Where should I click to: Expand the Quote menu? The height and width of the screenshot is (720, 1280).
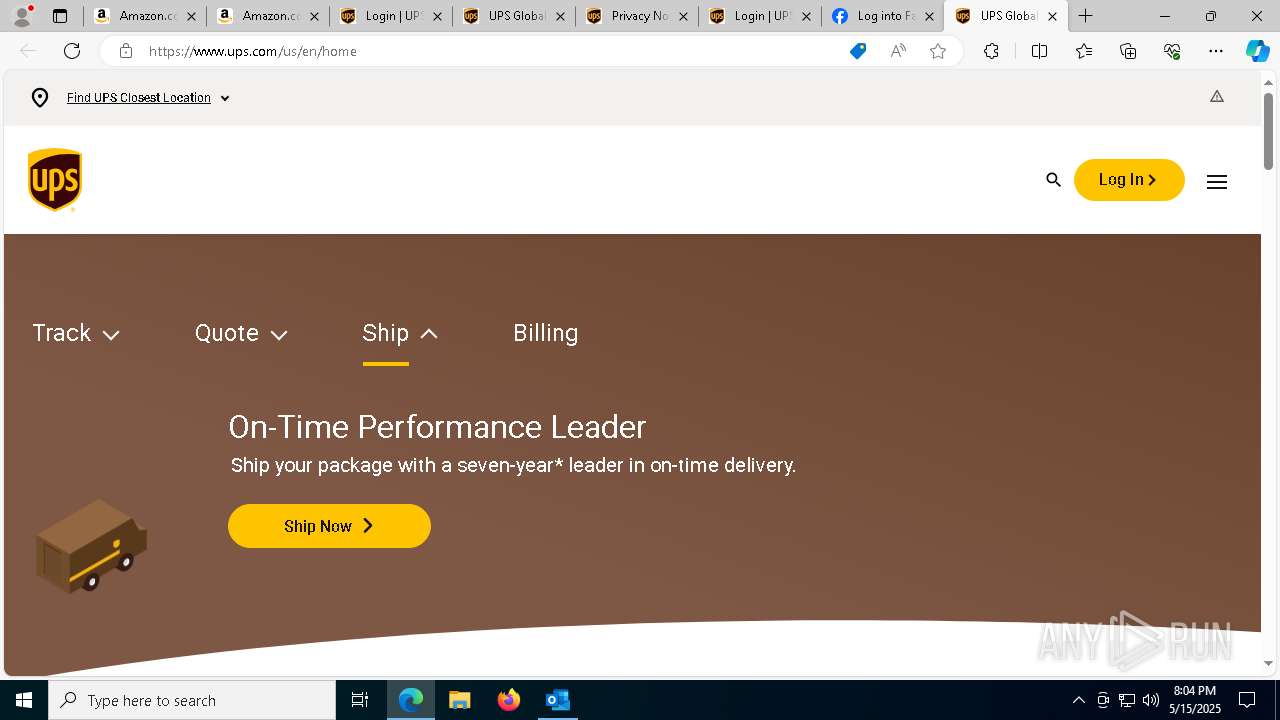(241, 333)
